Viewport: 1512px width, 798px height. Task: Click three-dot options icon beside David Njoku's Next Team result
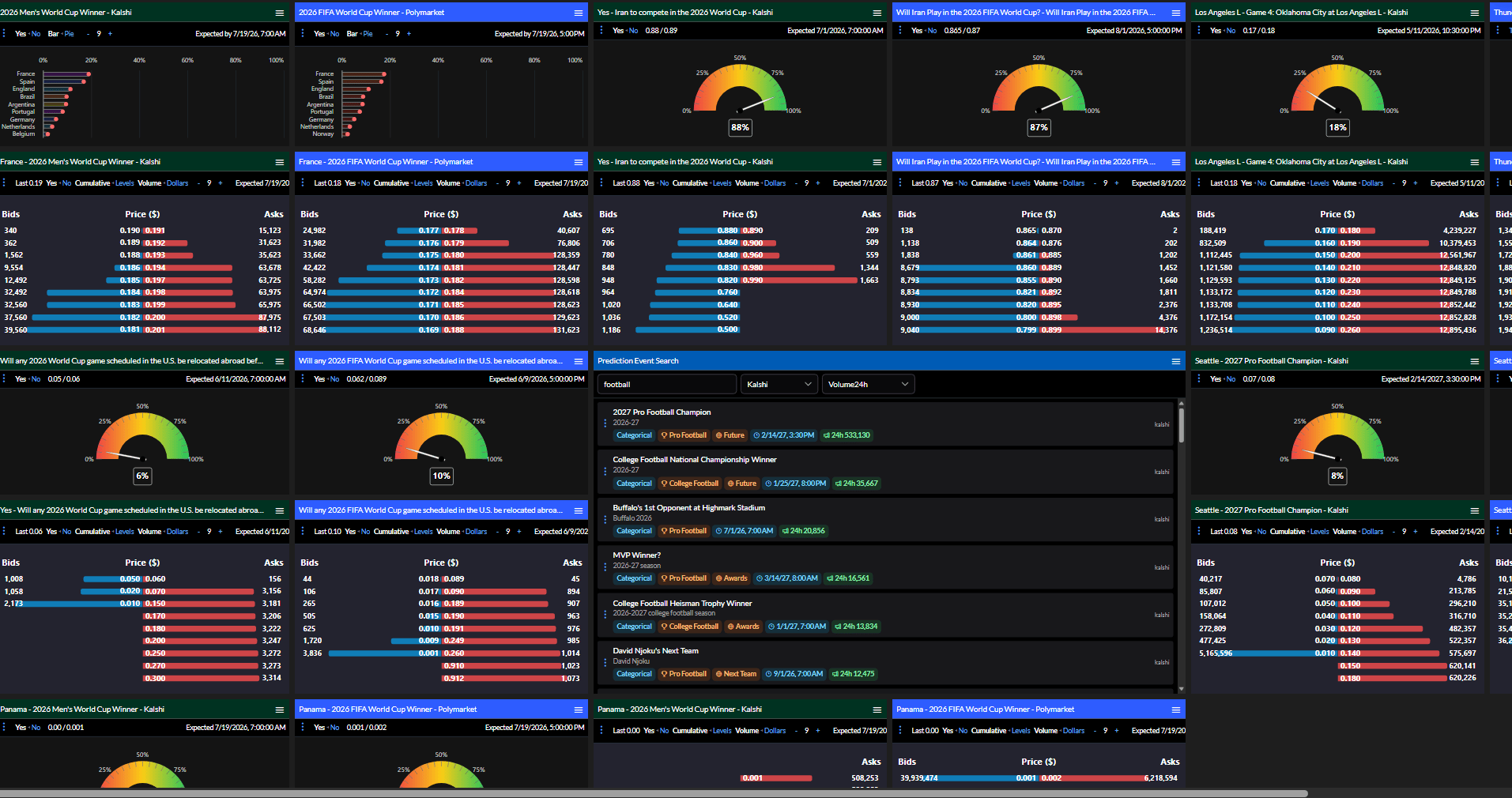point(605,662)
